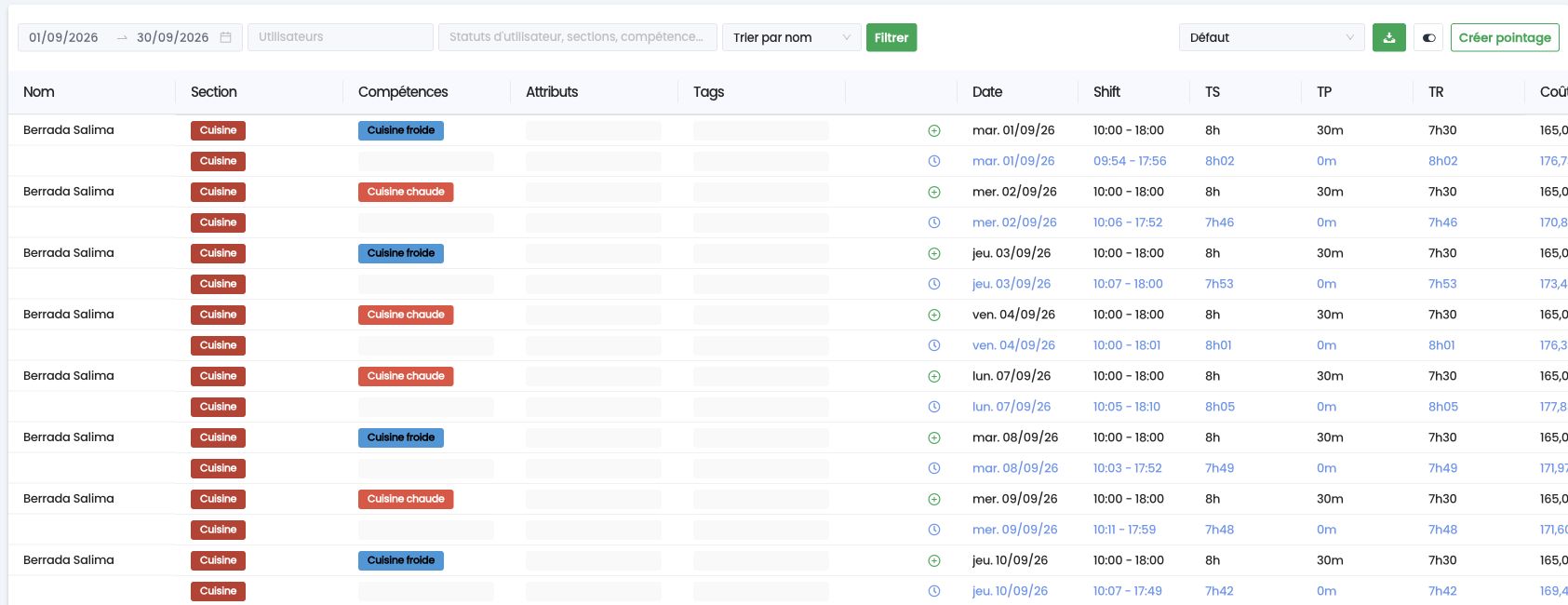Click Cuisine chaude tag on mer. 02/09/26 row
The height and width of the screenshot is (605, 1568).
click(406, 192)
